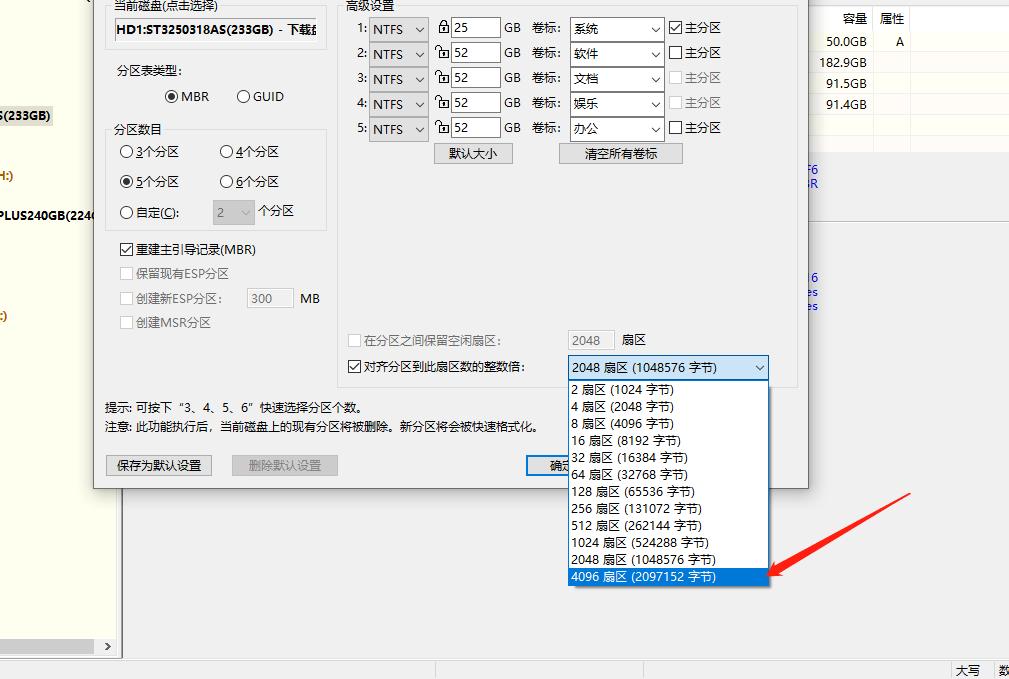Open the volume label dropdown showing 软件
This screenshot has width=1009, height=679.
click(616, 53)
